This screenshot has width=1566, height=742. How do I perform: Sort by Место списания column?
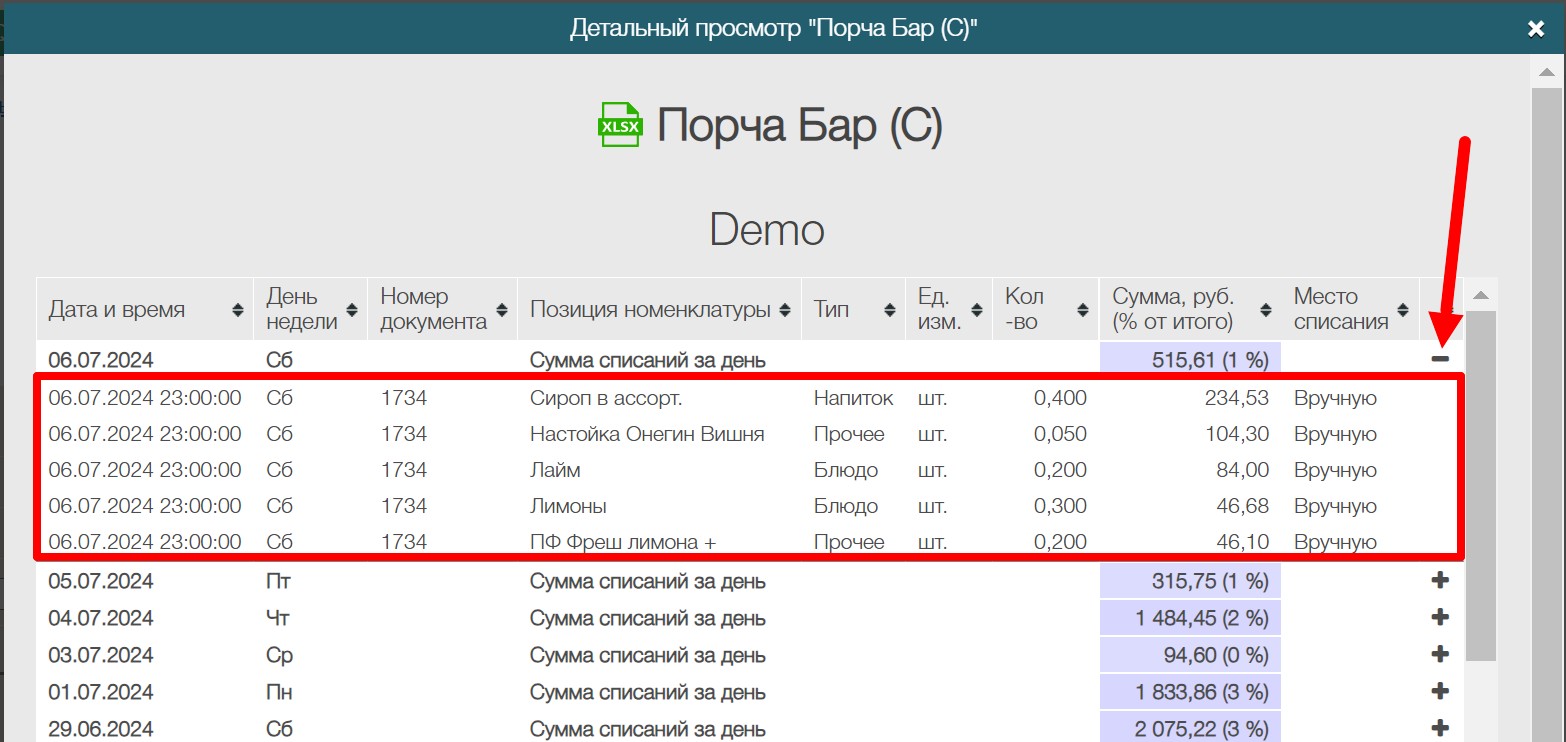pos(1403,310)
